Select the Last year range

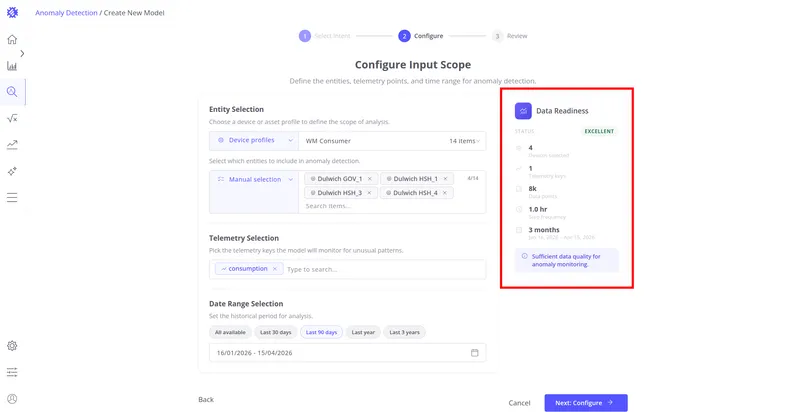(363, 332)
